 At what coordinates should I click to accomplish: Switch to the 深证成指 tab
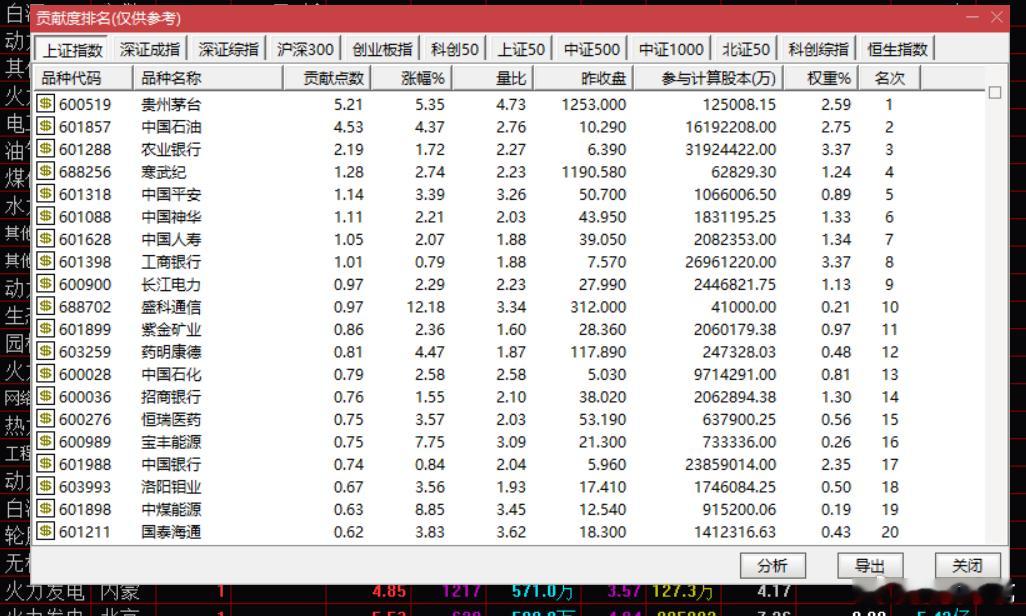point(150,49)
